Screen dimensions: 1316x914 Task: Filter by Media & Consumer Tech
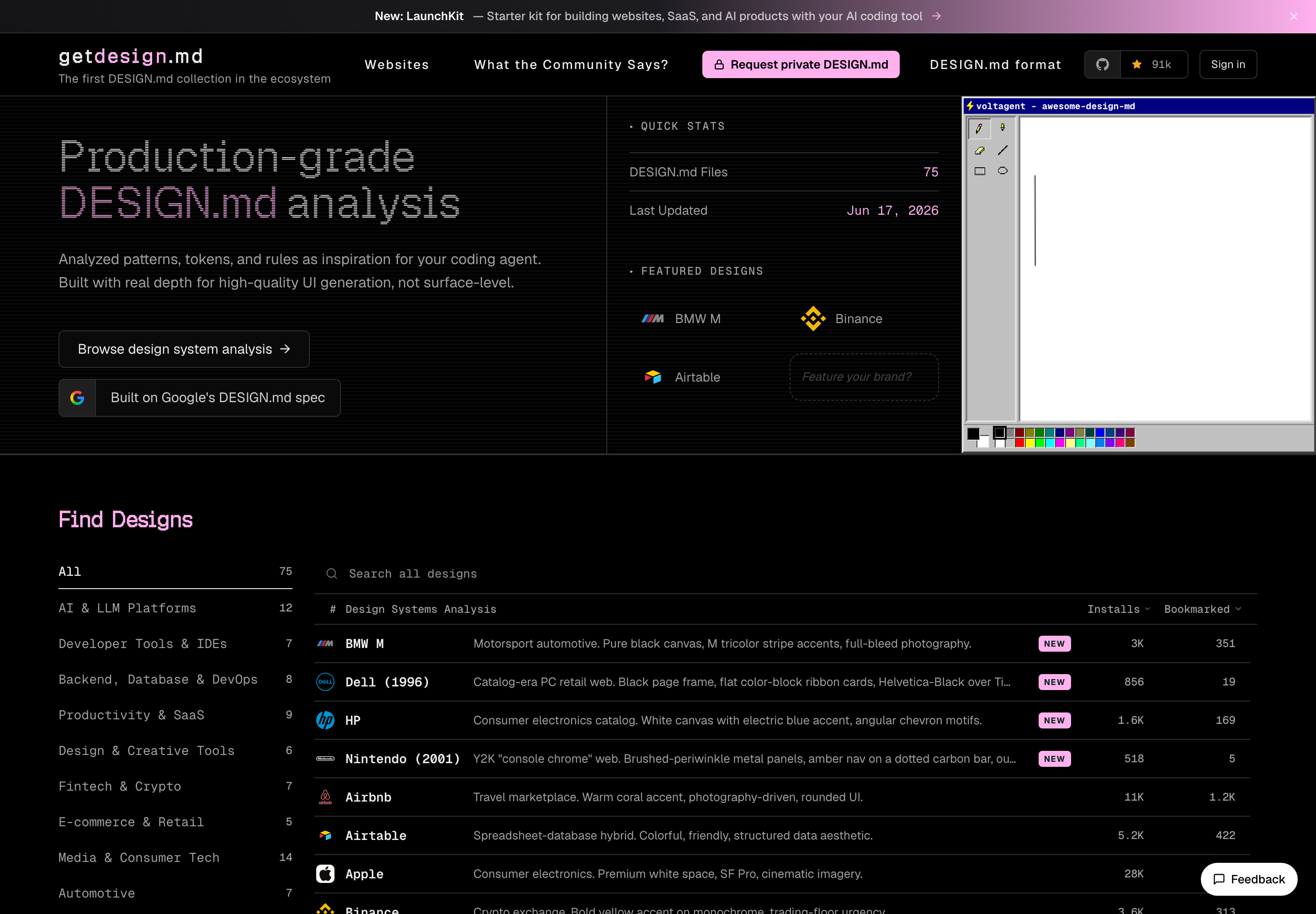(175, 857)
